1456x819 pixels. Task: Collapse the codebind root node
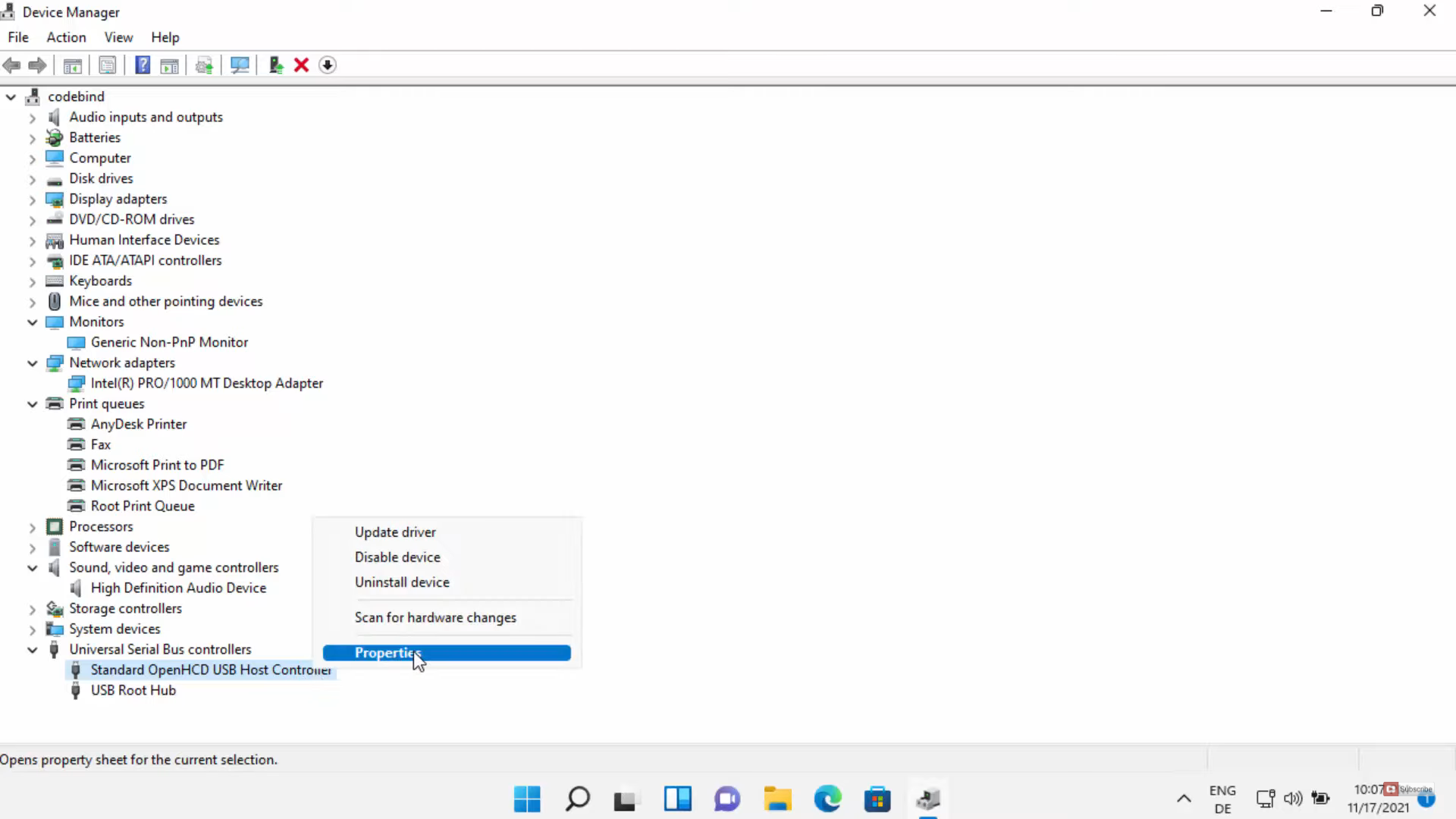pyautogui.click(x=11, y=97)
